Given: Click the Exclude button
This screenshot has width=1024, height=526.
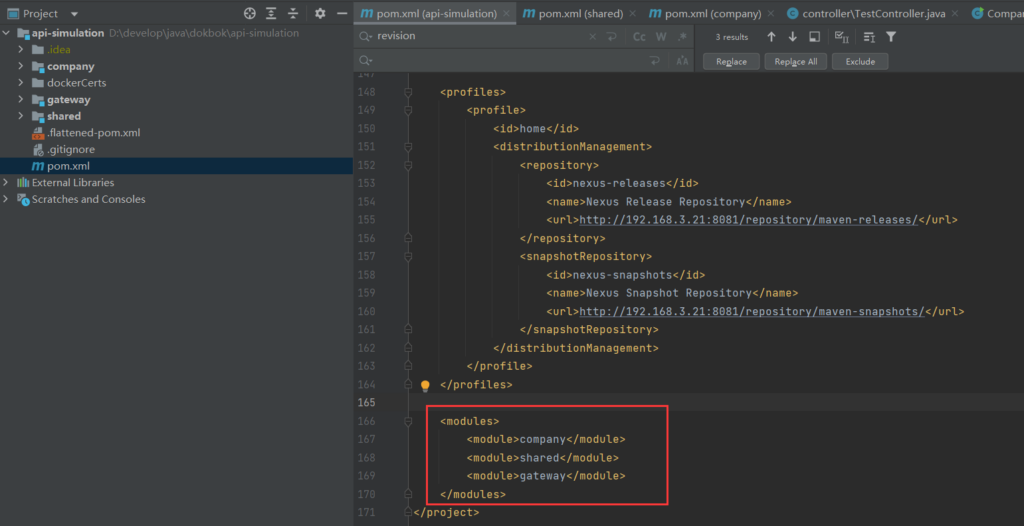Looking at the screenshot, I should [x=860, y=61].
